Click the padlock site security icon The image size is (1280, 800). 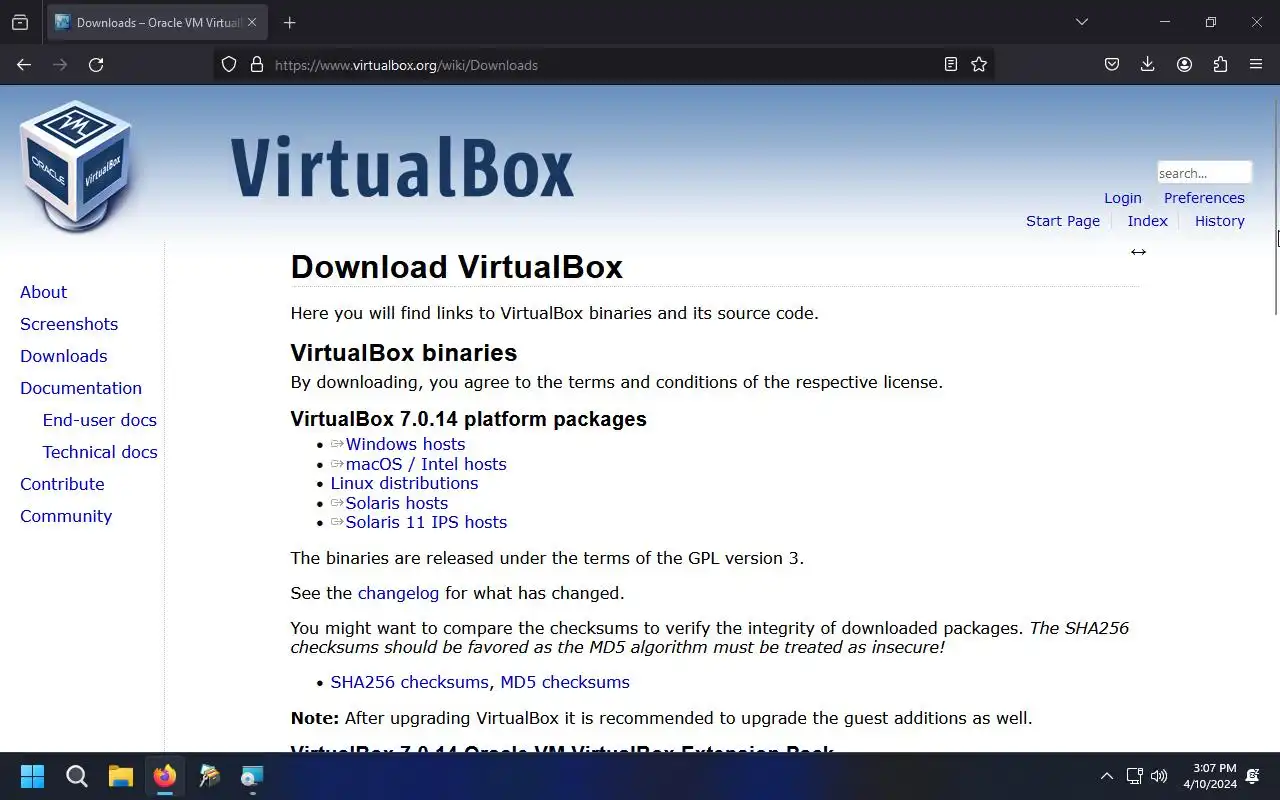(257, 64)
